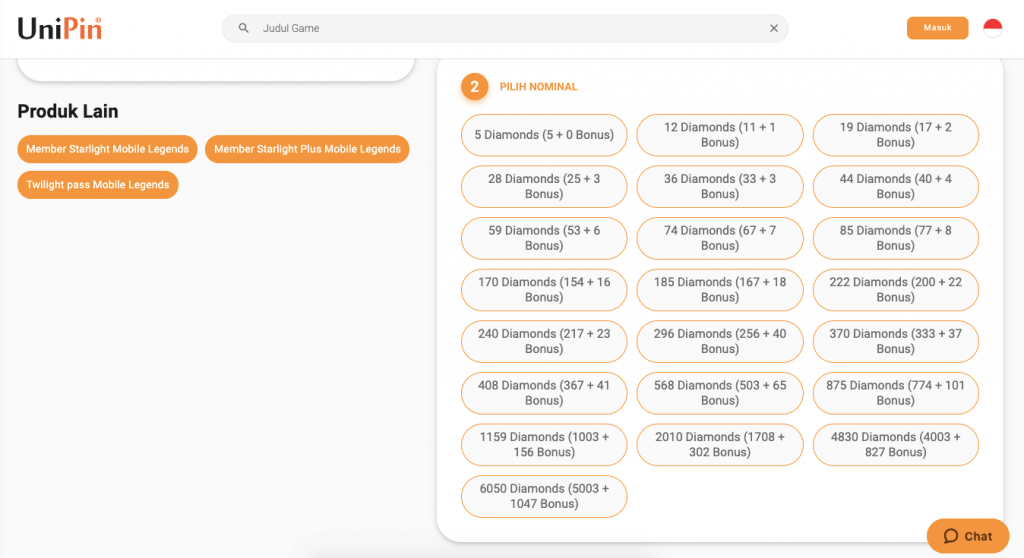Click the UniPin logo

(60, 28)
